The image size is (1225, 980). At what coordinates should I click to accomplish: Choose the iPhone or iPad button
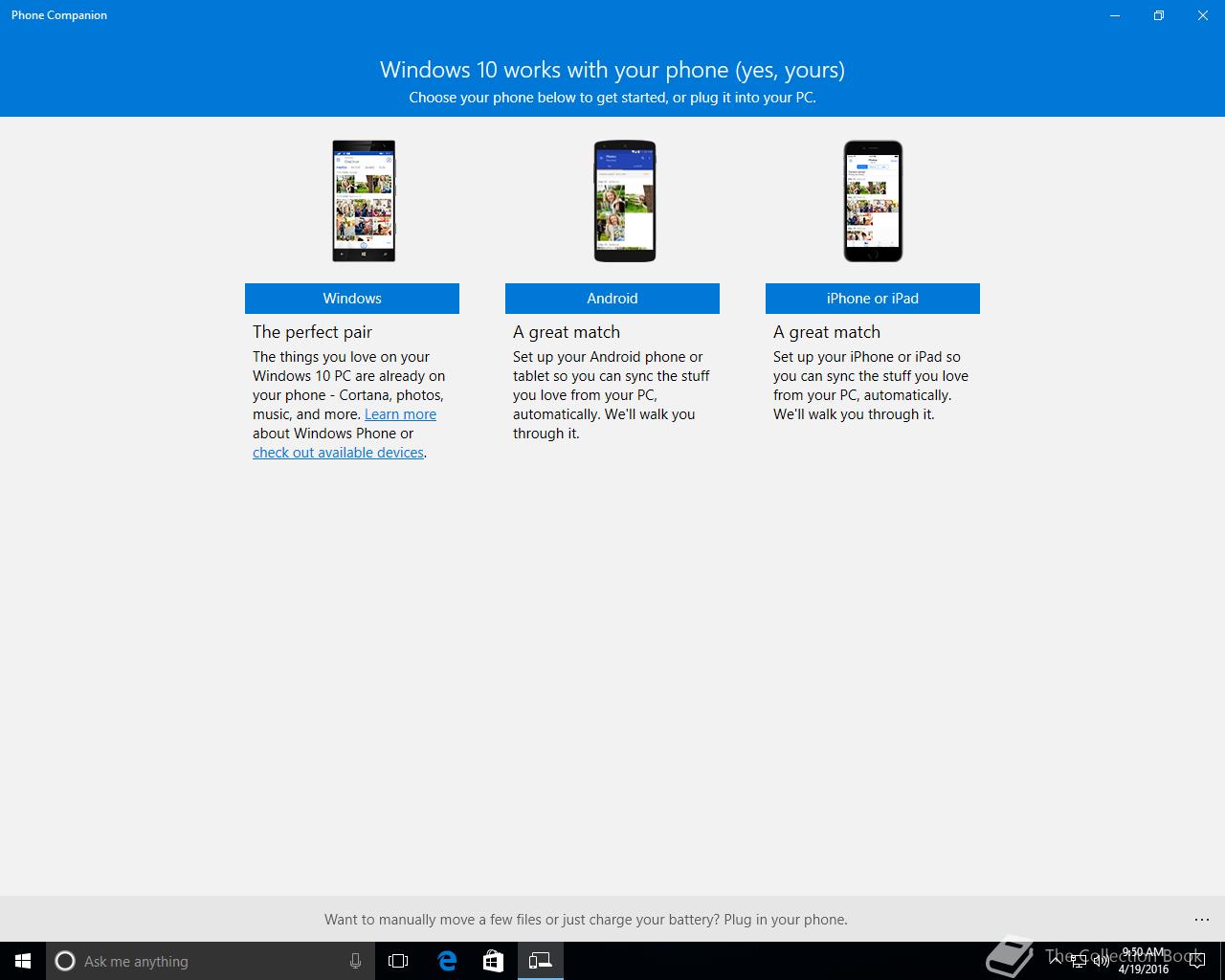(x=873, y=299)
